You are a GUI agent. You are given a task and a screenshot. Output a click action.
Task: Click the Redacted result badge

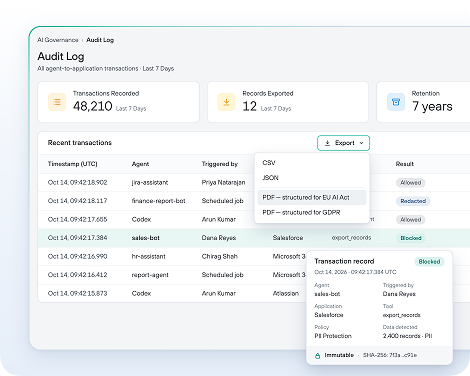413,201
